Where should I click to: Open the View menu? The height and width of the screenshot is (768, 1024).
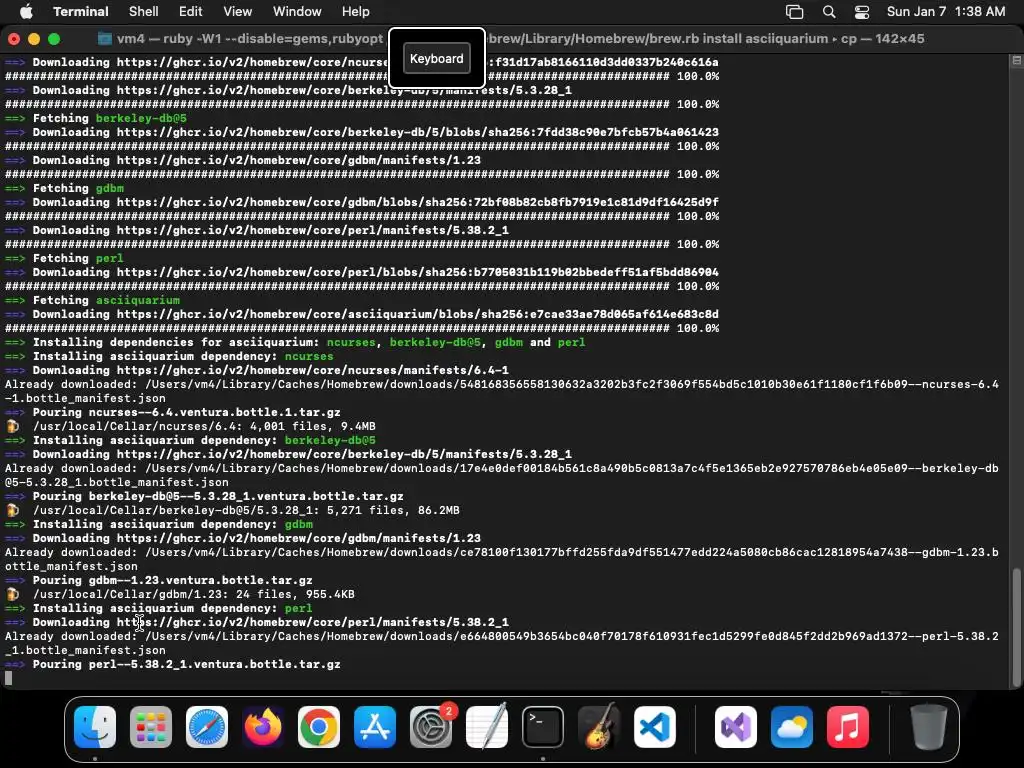click(238, 11)
